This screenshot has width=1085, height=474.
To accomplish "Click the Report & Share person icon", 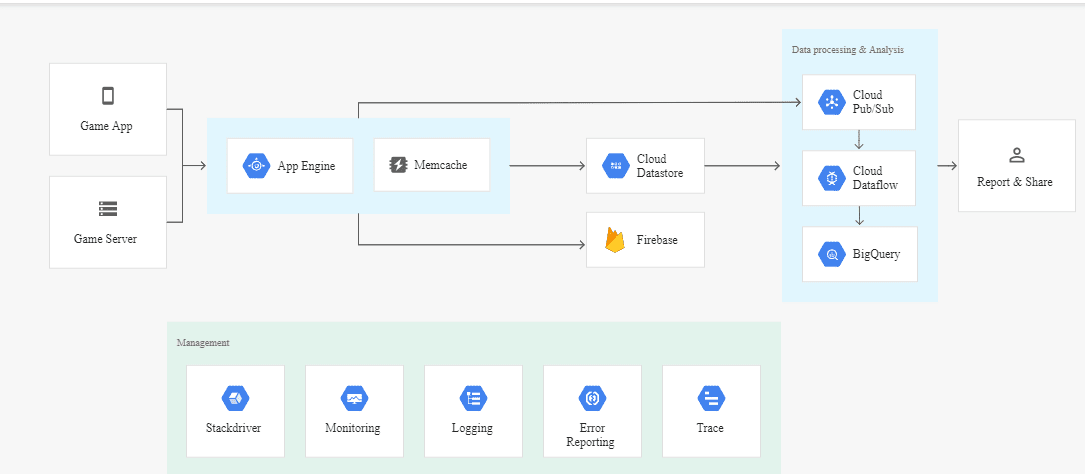I will pos(1016,155).
